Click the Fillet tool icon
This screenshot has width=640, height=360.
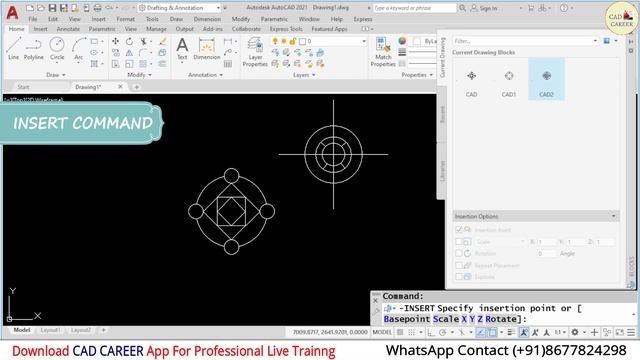(143, 53)
